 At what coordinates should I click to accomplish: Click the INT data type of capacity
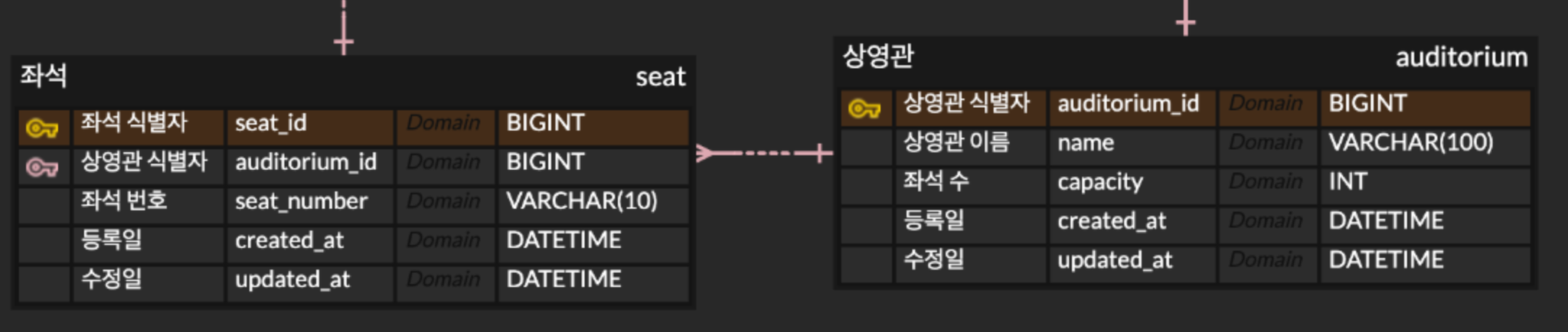1425,182
